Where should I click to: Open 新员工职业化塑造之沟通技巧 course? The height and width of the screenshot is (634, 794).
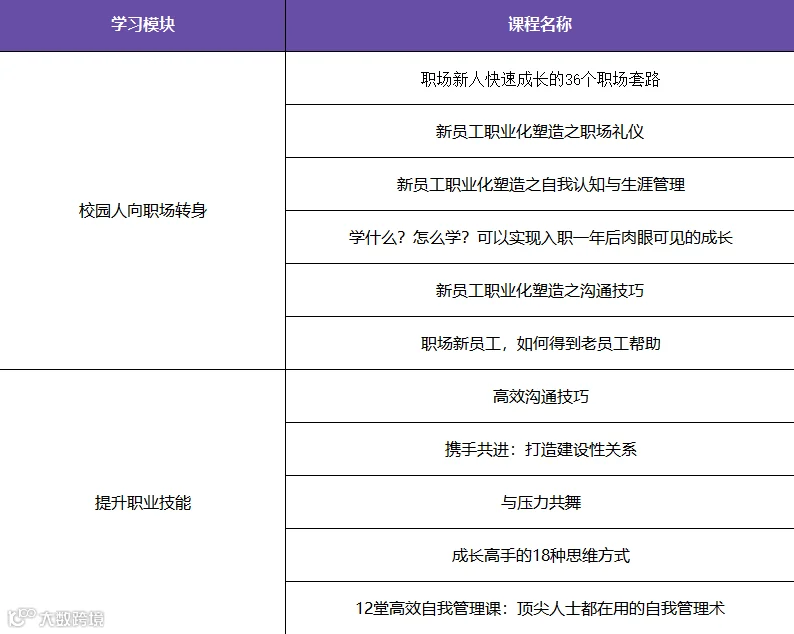(540, 290)
